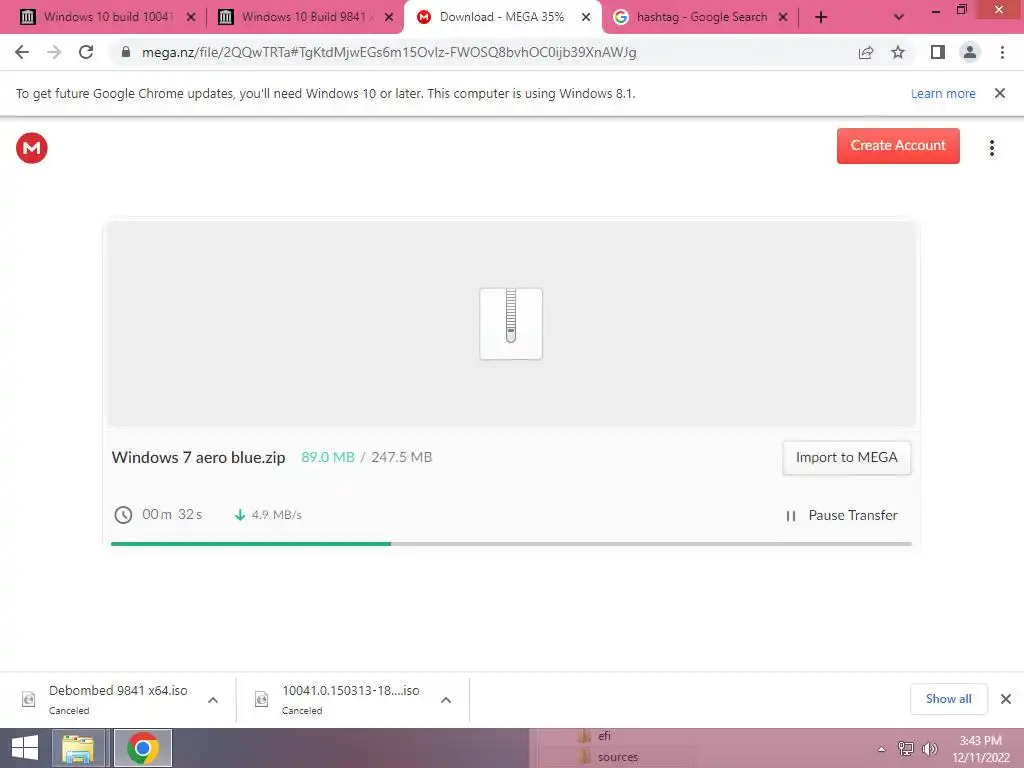Reload the current page
Viewport: 1024px width, 768px height.
[86, 52]
